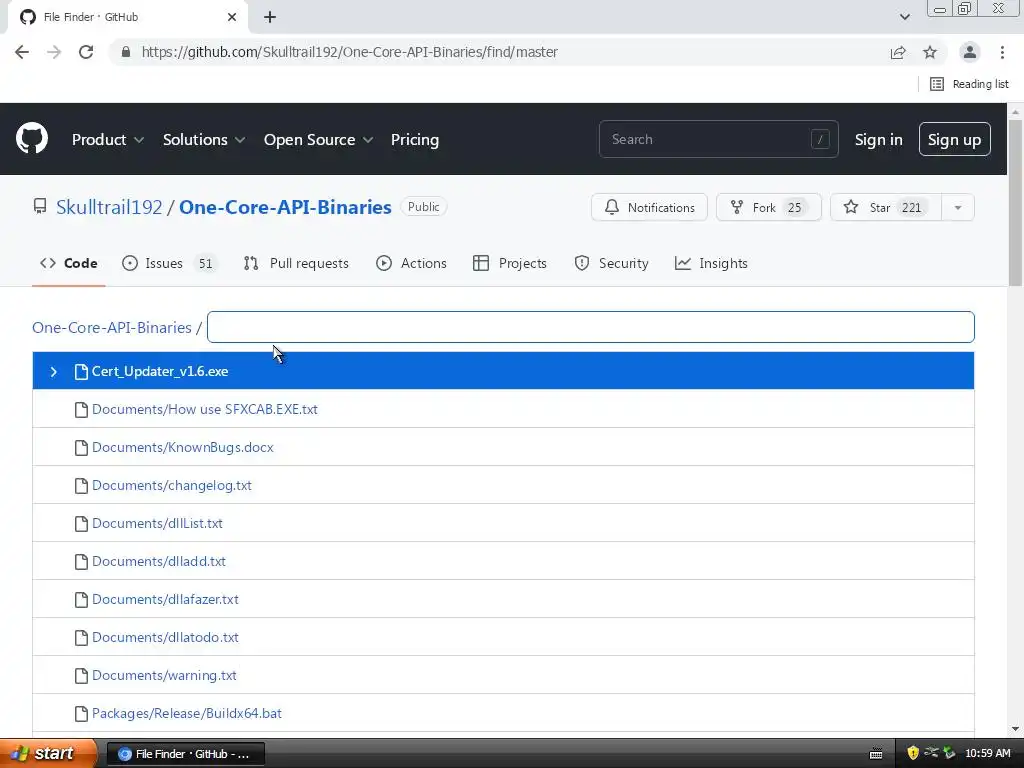The width and height of the screenshot is (1024, 768).
Task: Click the scrollbar down arrow
Action: click(x=1016, y=729)
